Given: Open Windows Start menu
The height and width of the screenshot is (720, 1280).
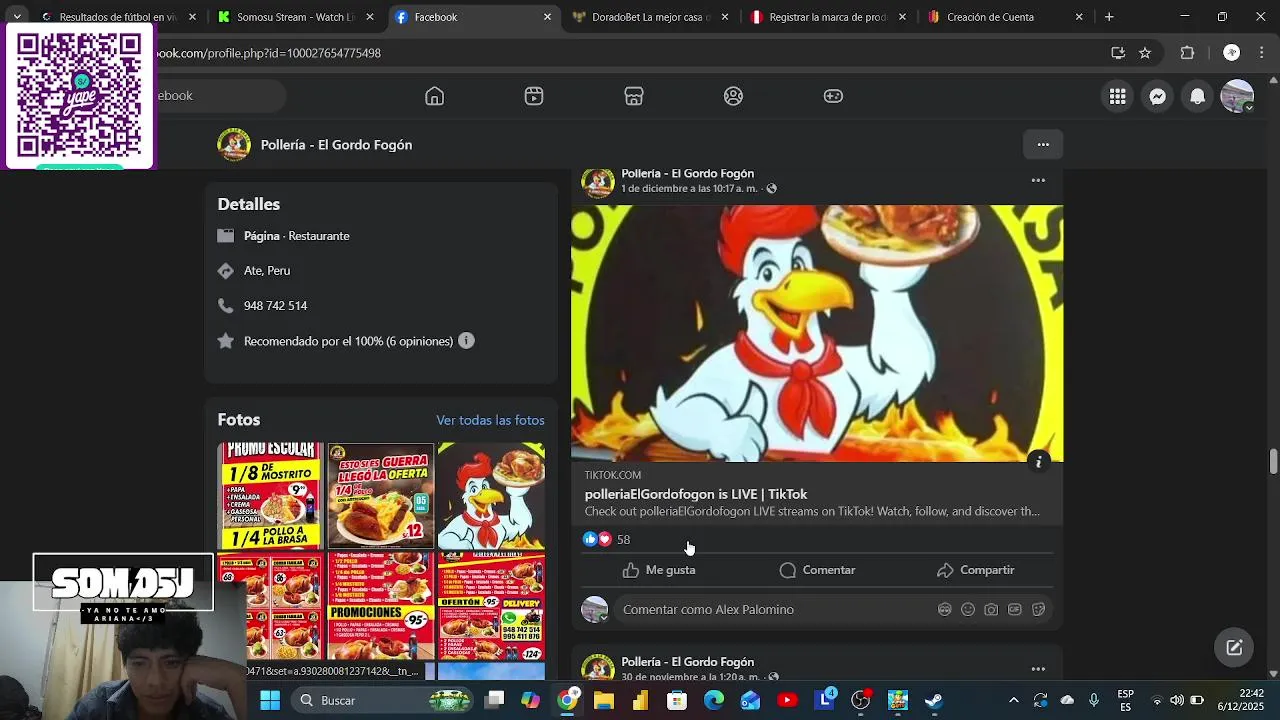Looking at the screenshot, I should (270, 700).
